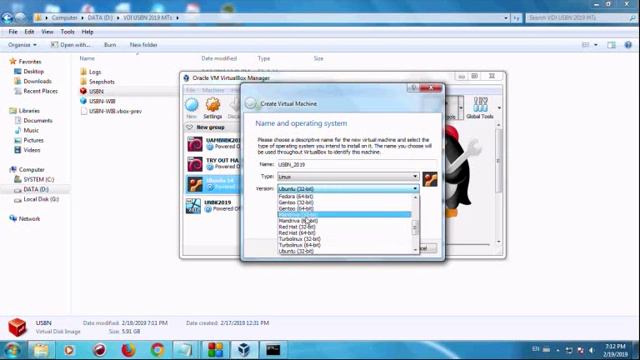Click the New machine icon in VirtualBox toolbar
This screenshot has height=360, width=640.
click(191, 108)
